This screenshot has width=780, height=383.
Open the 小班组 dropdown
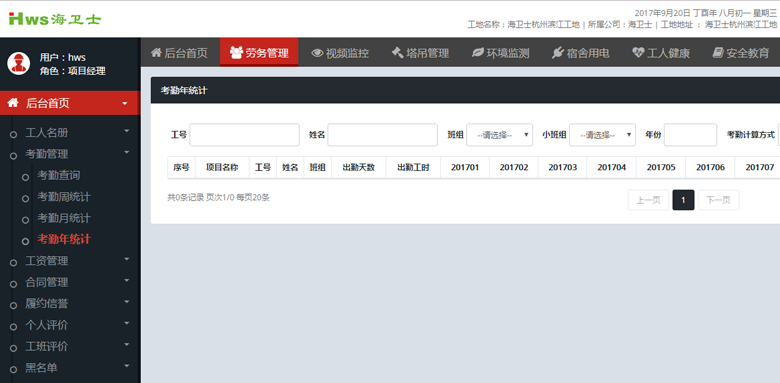coord(602,135)
